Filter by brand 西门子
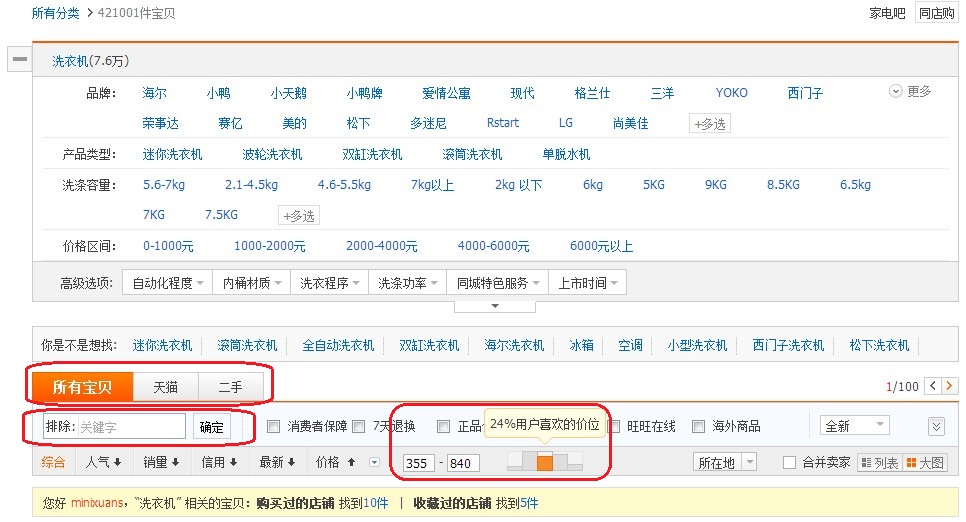The image size is (966, 522). pyautogui.click(x=805, y=93)
